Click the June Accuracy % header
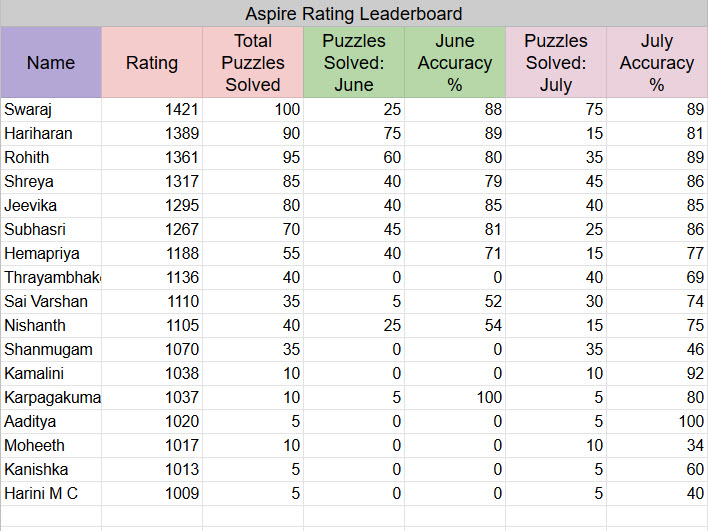This screenshot has height=531, width=708. tap(455, 62)
